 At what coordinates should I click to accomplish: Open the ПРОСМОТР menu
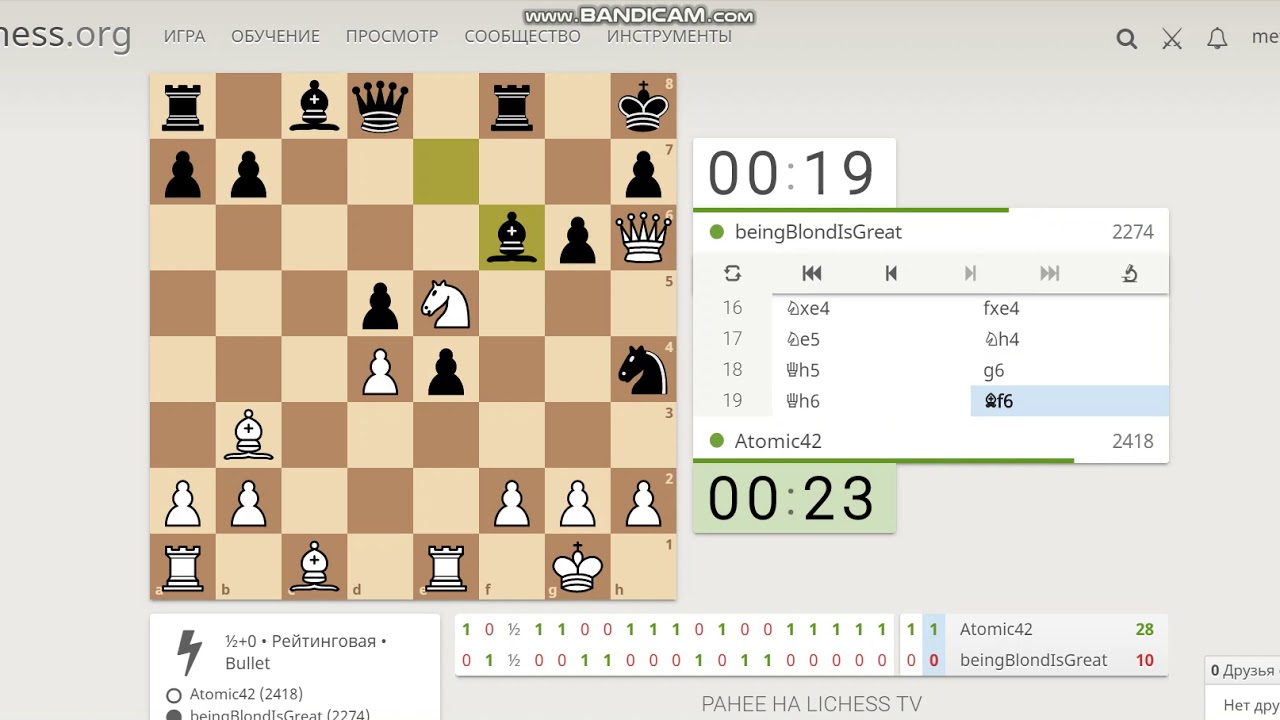pos(392,36)
